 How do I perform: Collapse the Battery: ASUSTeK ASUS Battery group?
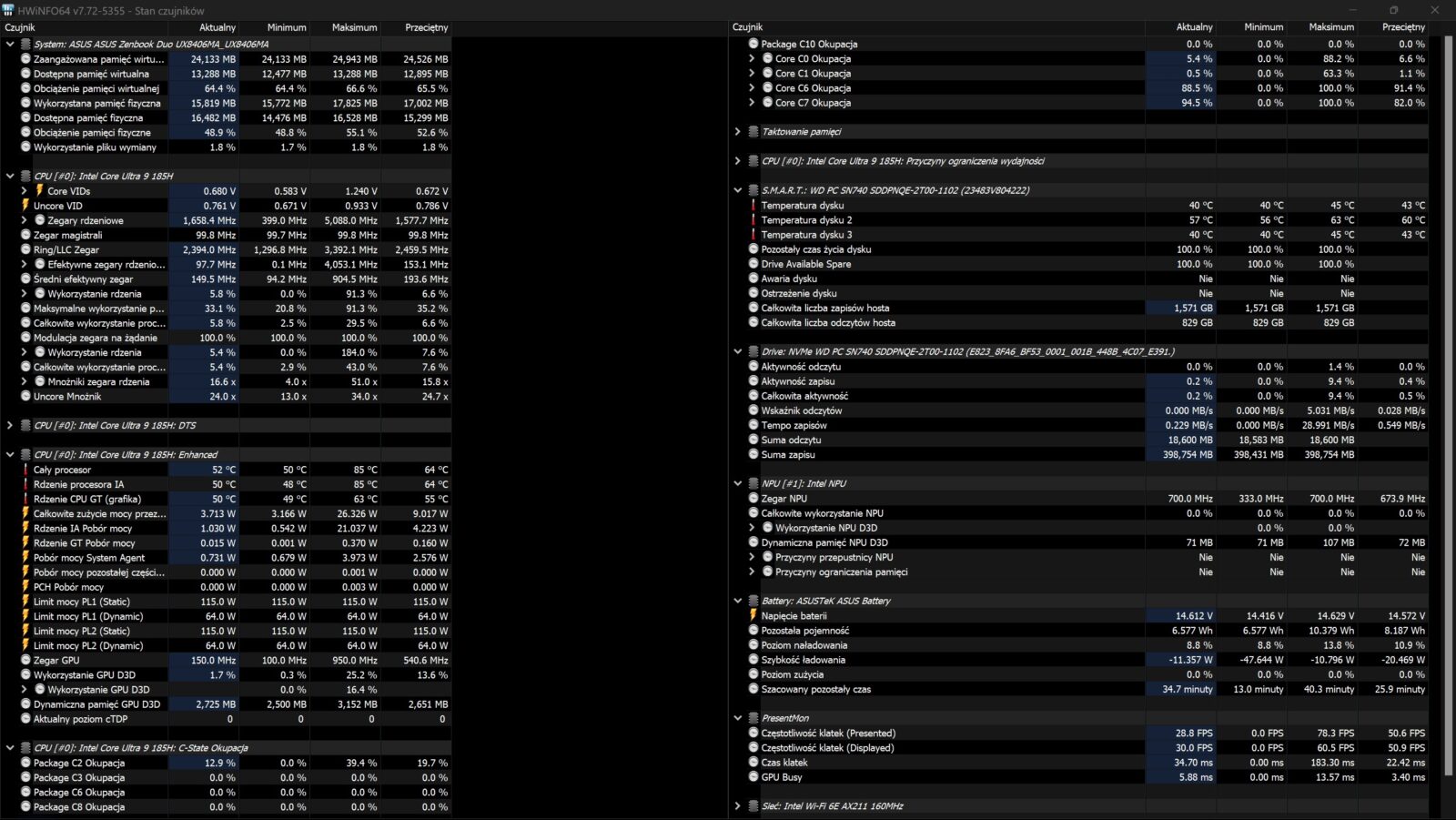tap(738, 601)
